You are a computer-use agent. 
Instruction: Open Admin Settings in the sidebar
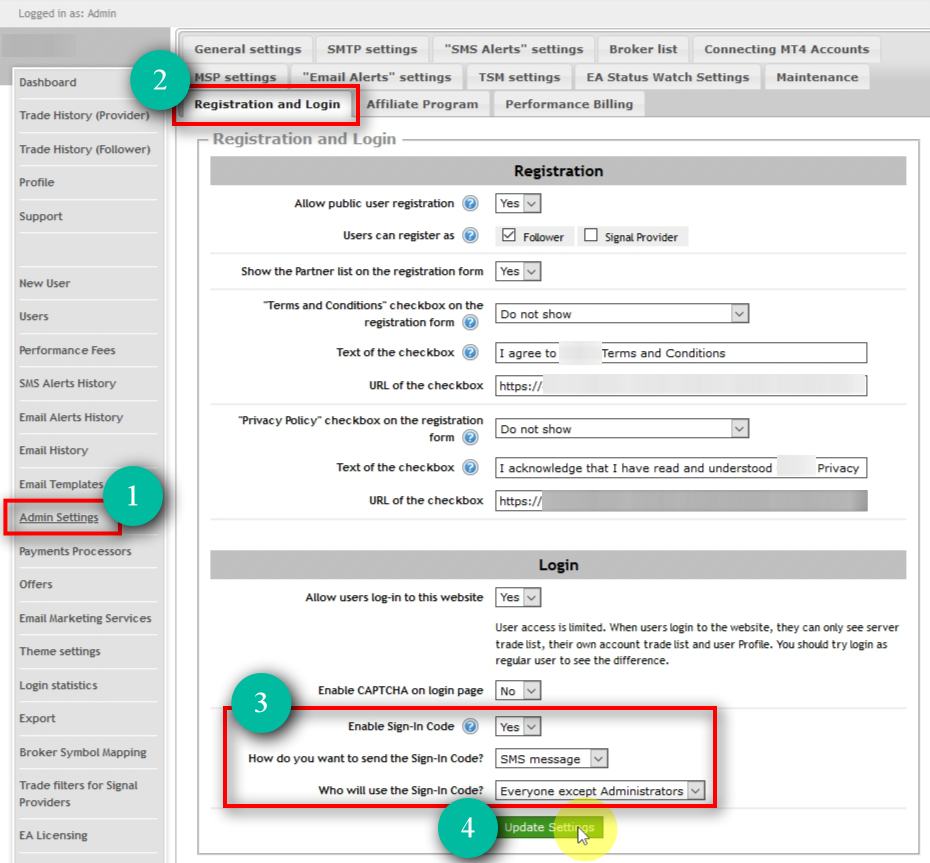coord(59,518)
